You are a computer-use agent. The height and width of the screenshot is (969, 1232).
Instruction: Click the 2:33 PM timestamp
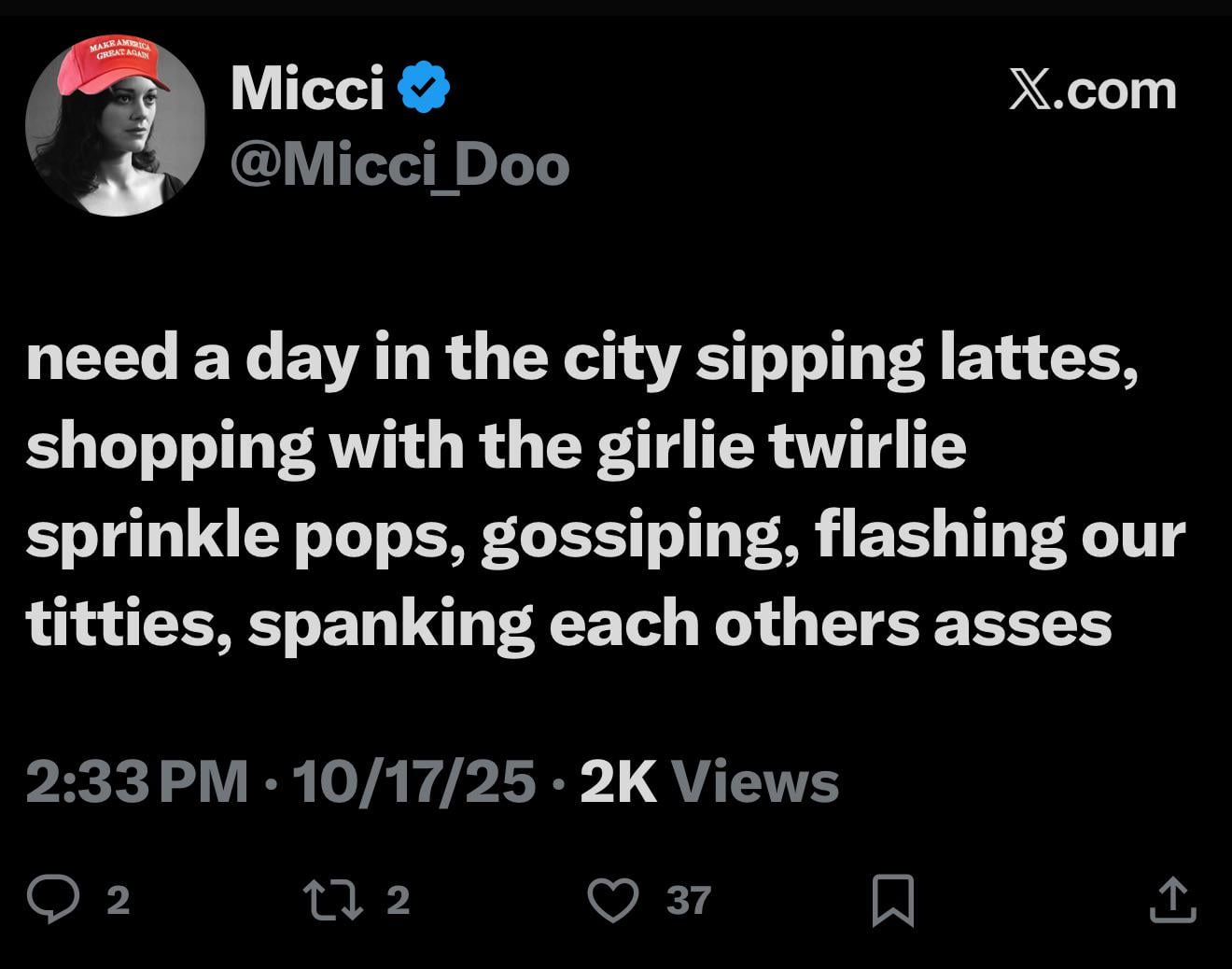click(x=136, y=781)
